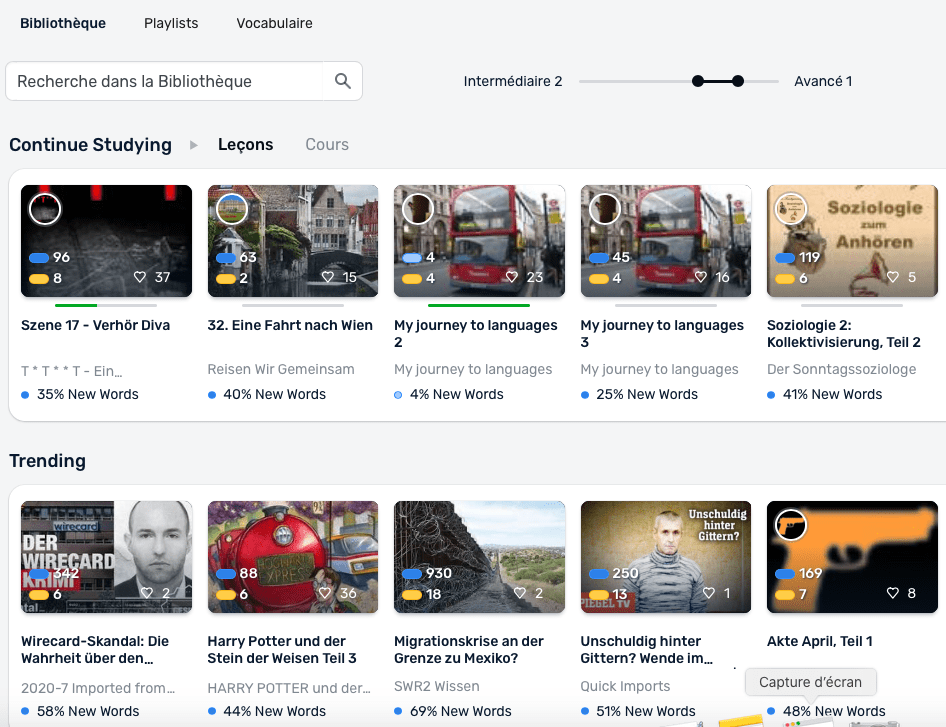Click the avatar icon on Szene 17 thumbnail
Image resolution: width=946 pixels, height=727 pixels.
(45, 209)
